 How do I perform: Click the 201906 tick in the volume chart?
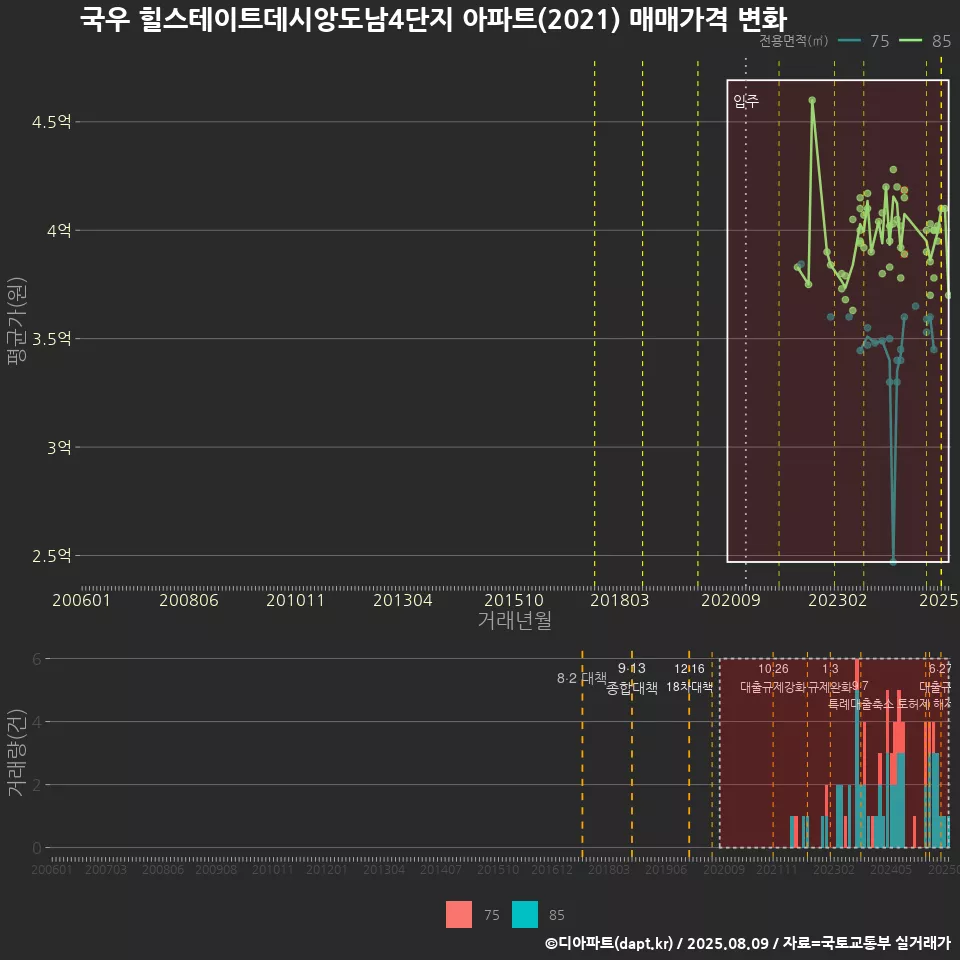[x=666, y=869]
